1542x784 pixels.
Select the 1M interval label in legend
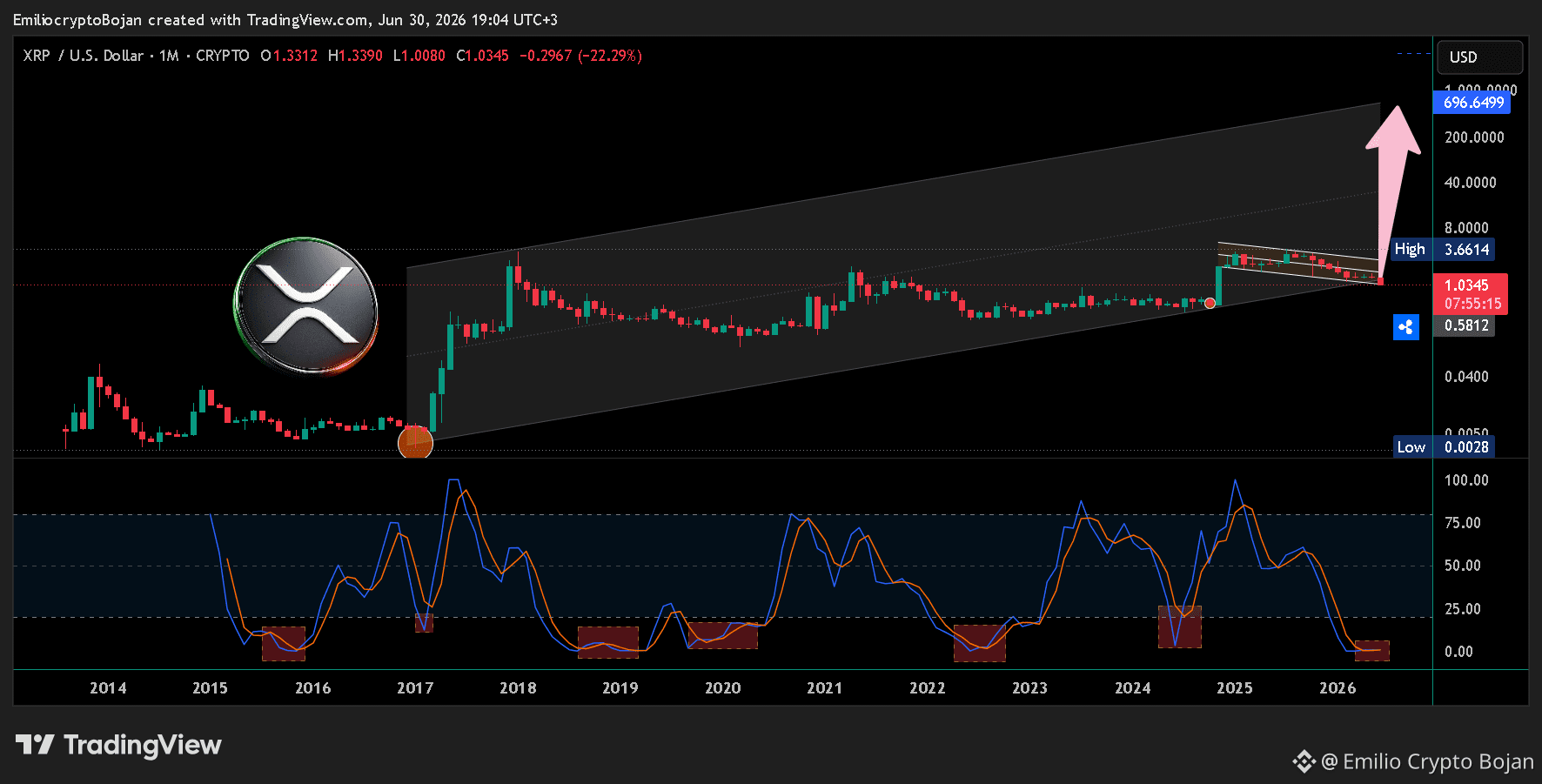point(169,56)
